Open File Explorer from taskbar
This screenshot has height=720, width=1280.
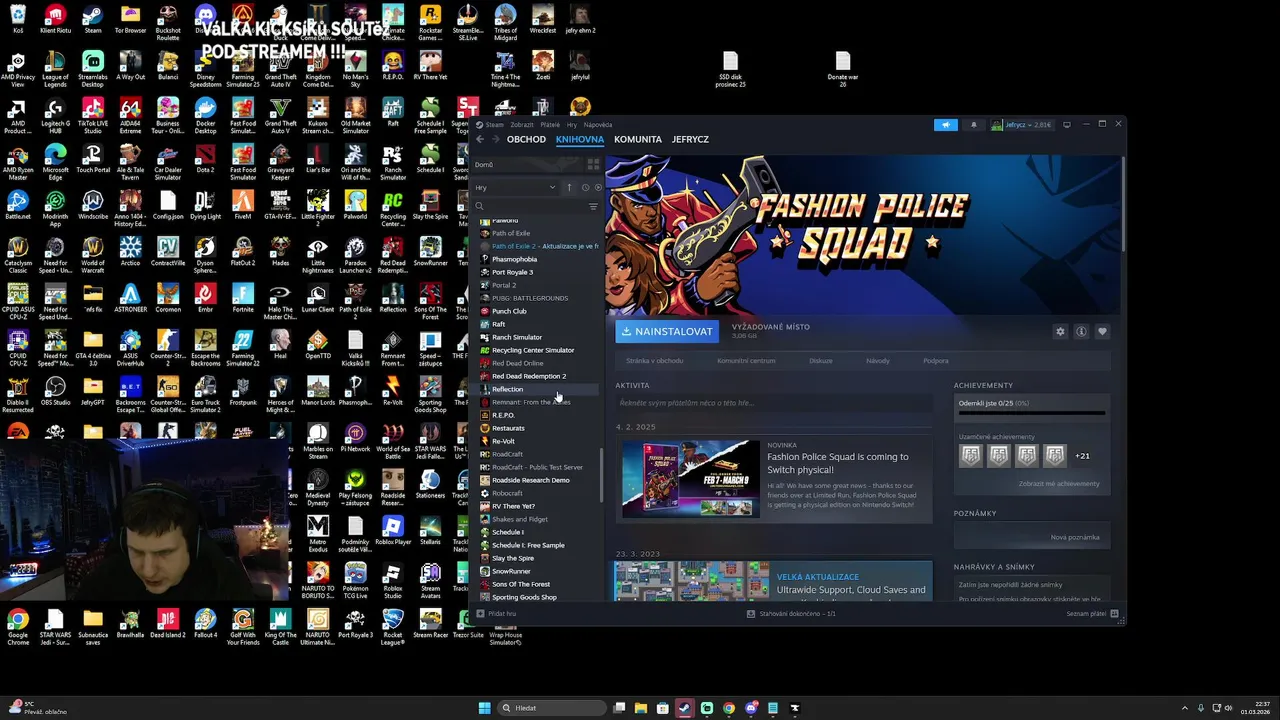pos(640,708)
